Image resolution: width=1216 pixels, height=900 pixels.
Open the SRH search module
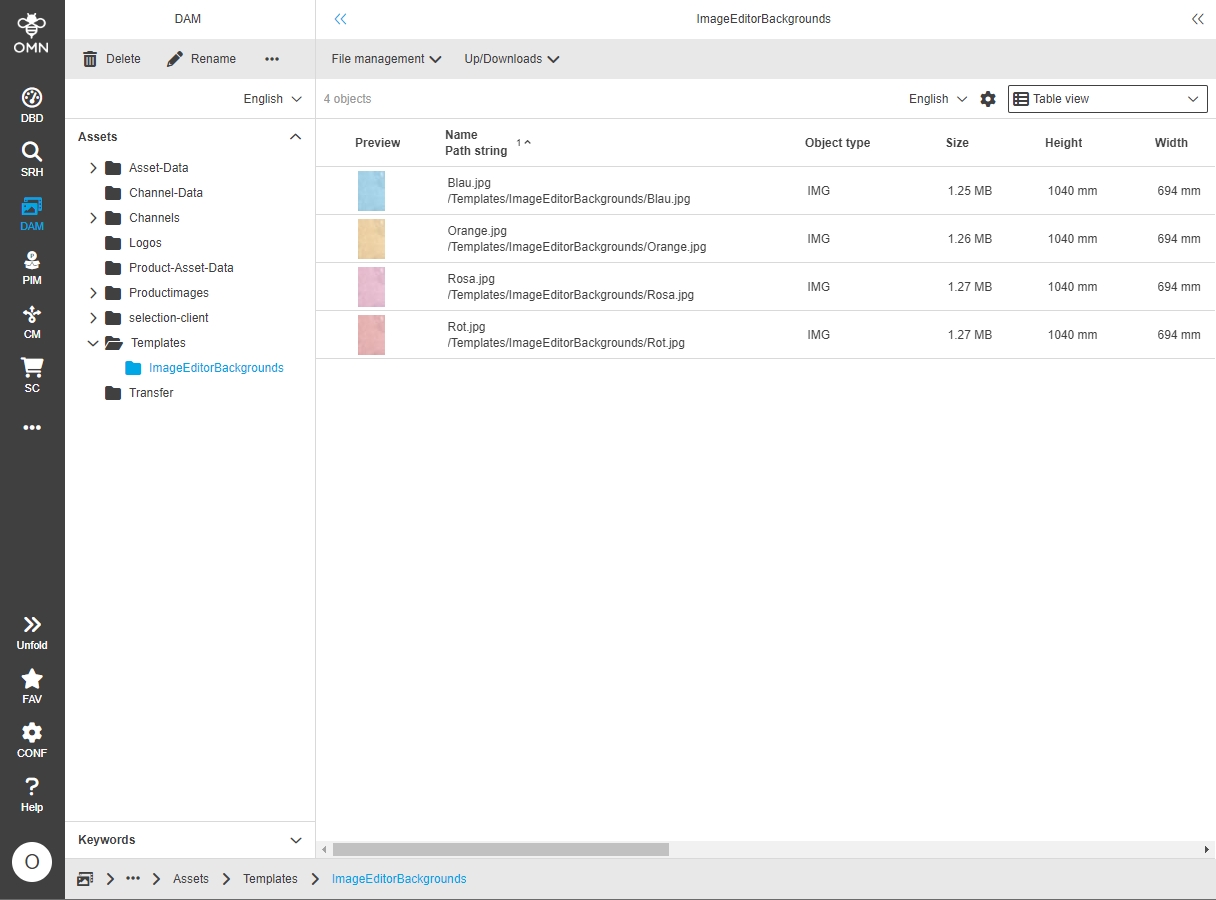[x=32, y=159]
